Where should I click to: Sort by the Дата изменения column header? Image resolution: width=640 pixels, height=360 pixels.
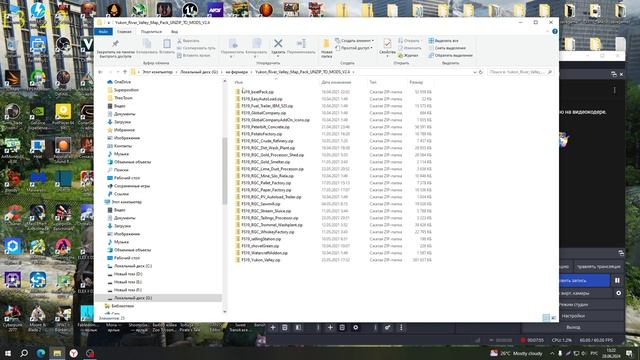pos(336,82)
